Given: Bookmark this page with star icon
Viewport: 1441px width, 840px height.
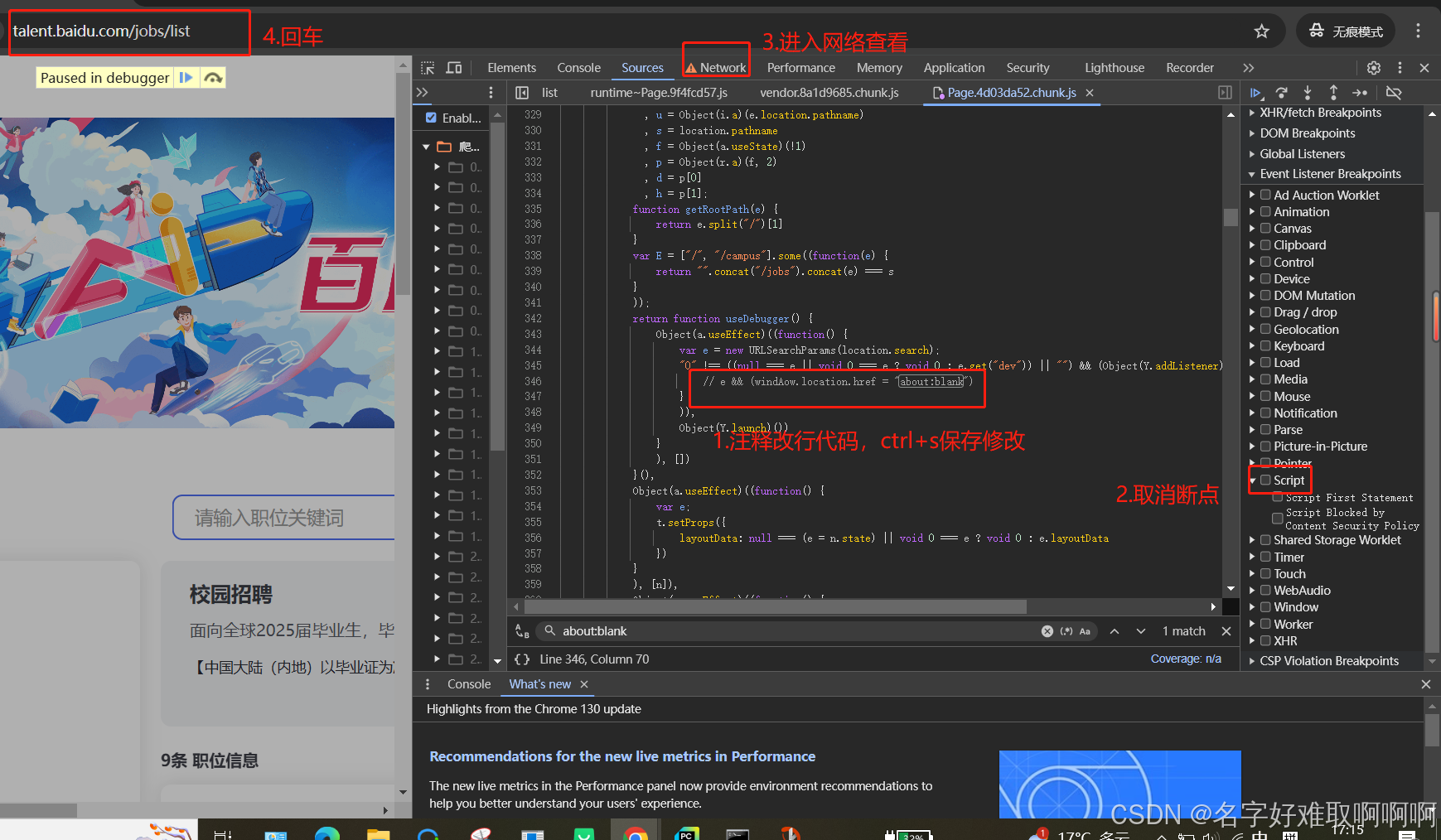Looking at the screenshot, I should (1262, 31).
